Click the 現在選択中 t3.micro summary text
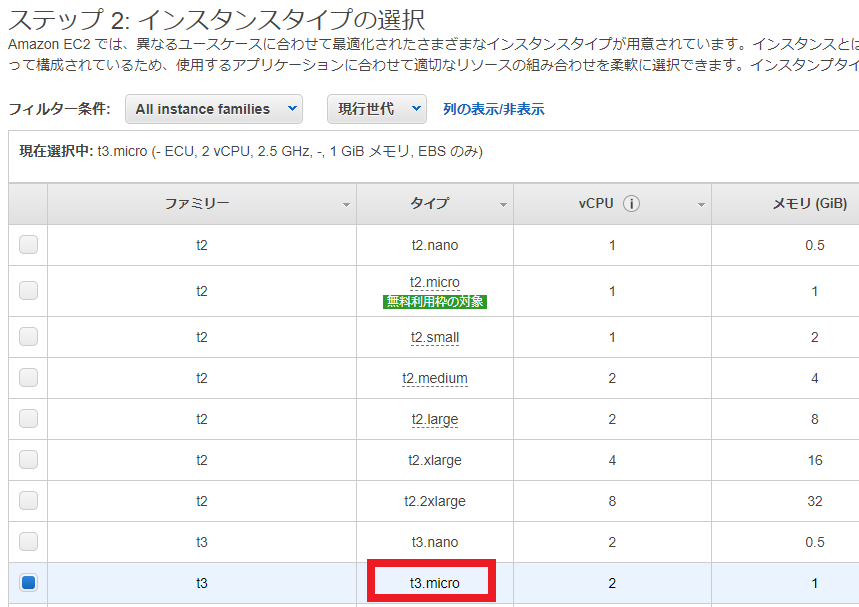This screenshot has width=859, height=607. (251, 151)
